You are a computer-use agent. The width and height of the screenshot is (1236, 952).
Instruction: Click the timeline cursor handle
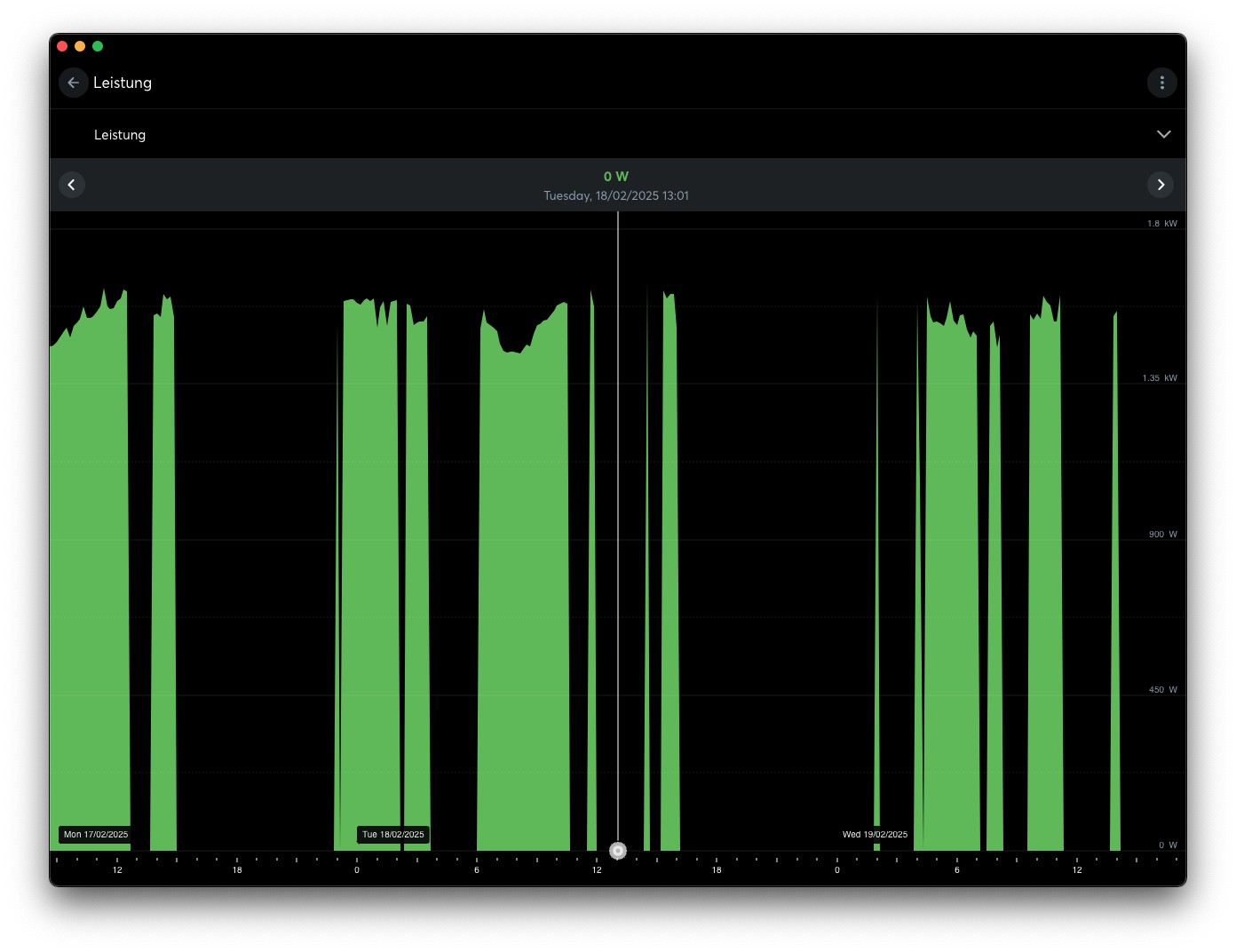[618, 851]
